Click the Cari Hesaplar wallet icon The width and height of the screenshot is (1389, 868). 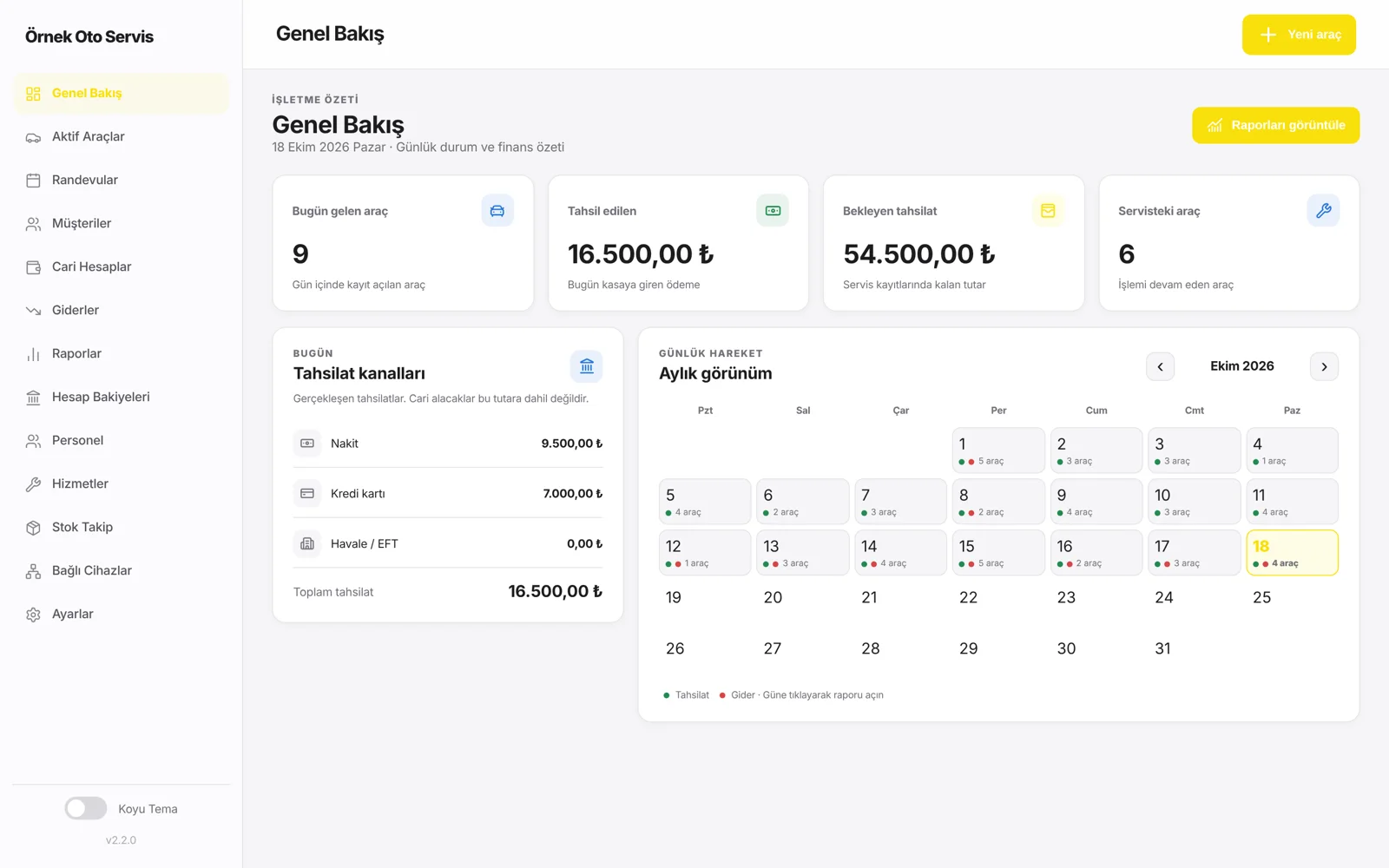(x=33, y=267)
